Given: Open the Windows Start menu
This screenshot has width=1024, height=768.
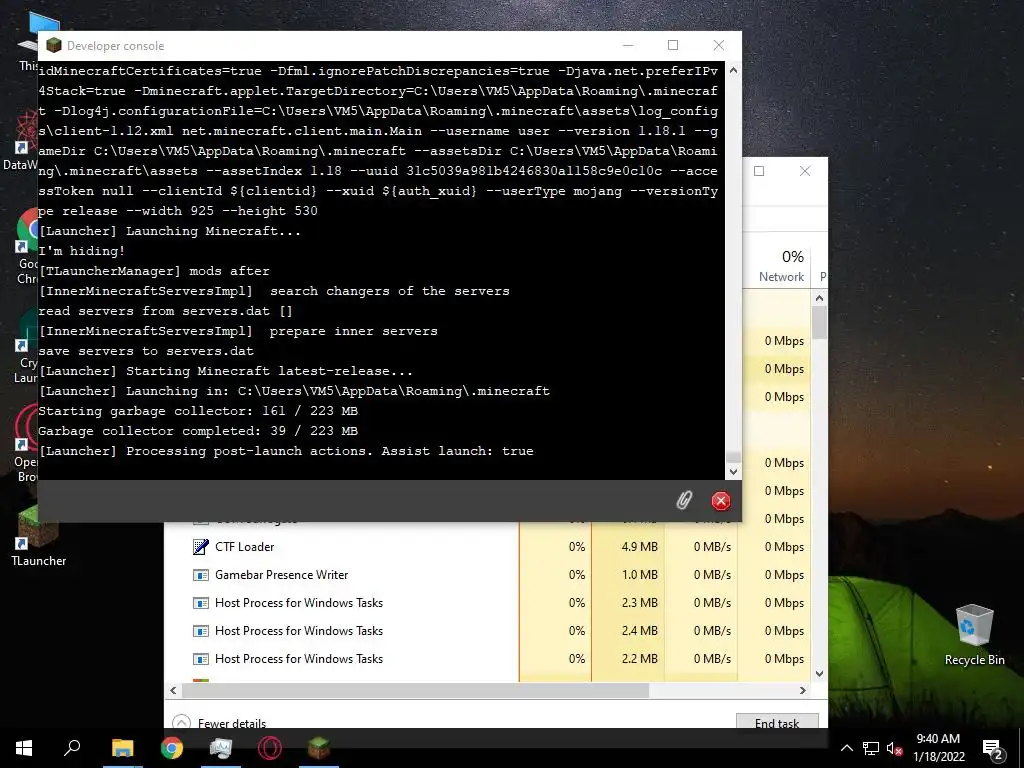Looking at the screenshot, I should pos(24,748).
